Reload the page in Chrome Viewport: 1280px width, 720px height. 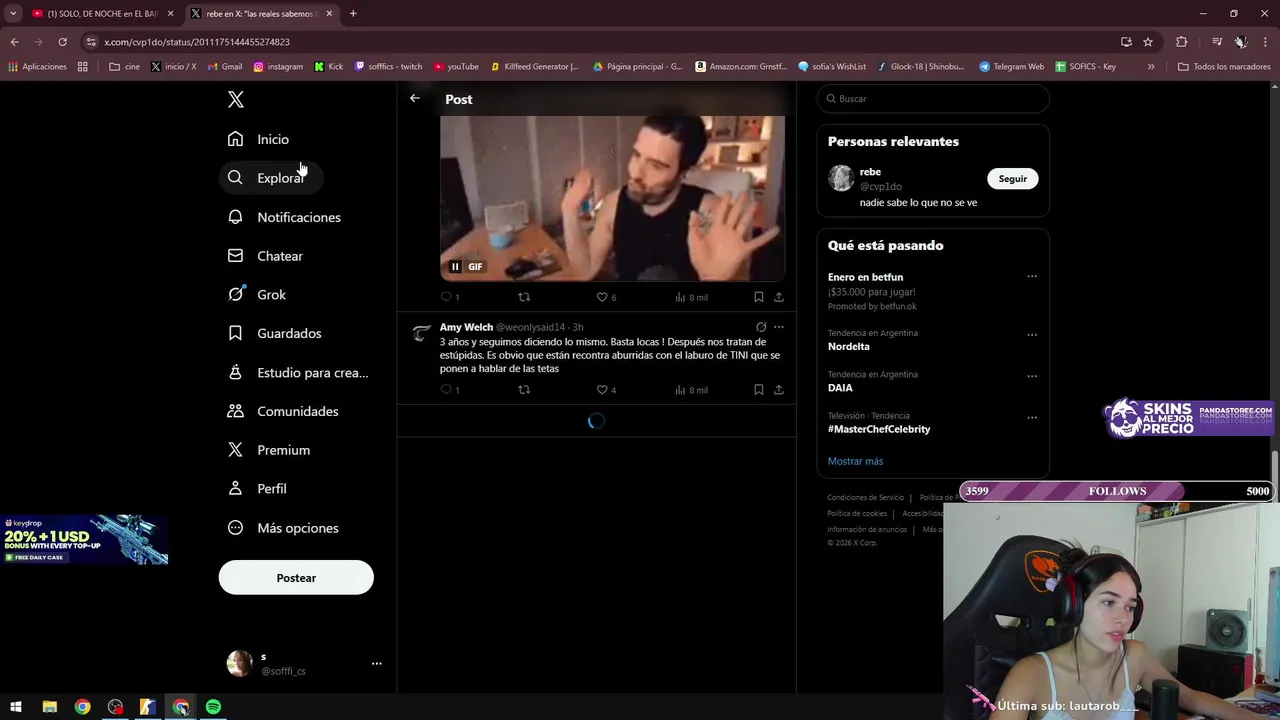coord(62,42)
